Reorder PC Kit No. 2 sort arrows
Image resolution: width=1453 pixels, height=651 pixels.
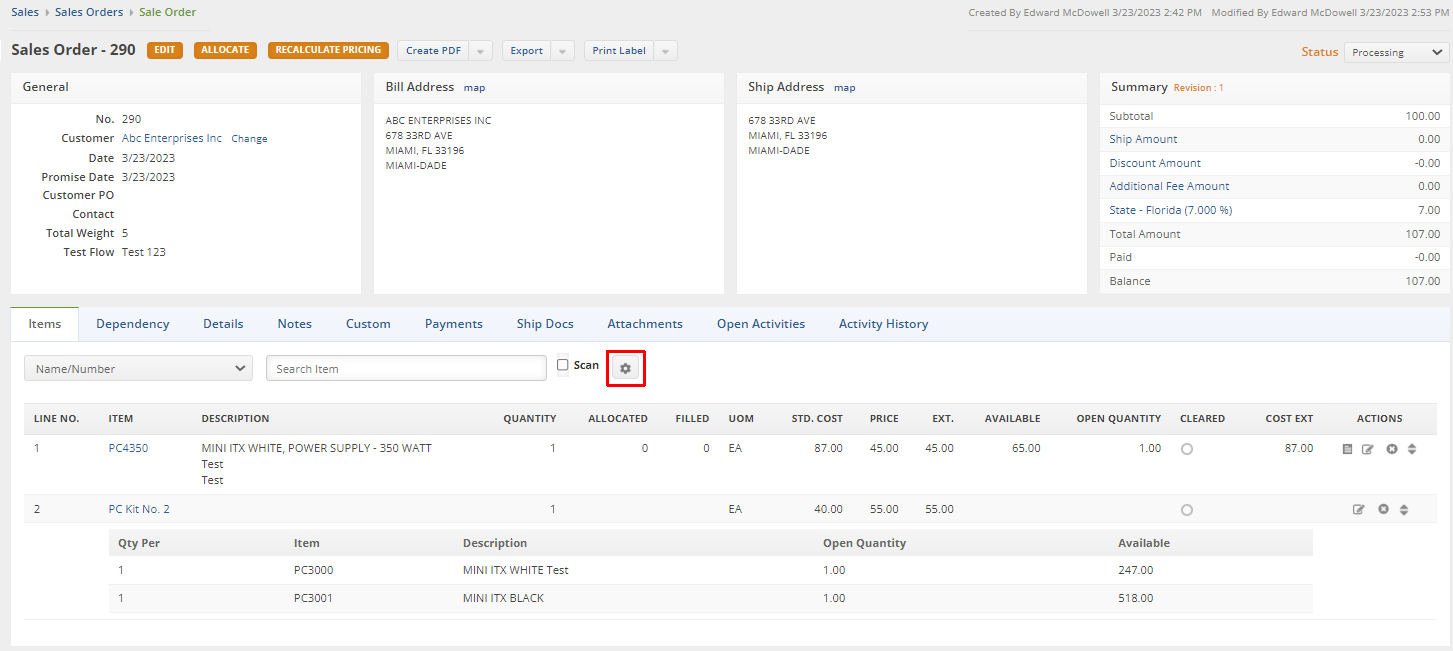coord(1404,510)
